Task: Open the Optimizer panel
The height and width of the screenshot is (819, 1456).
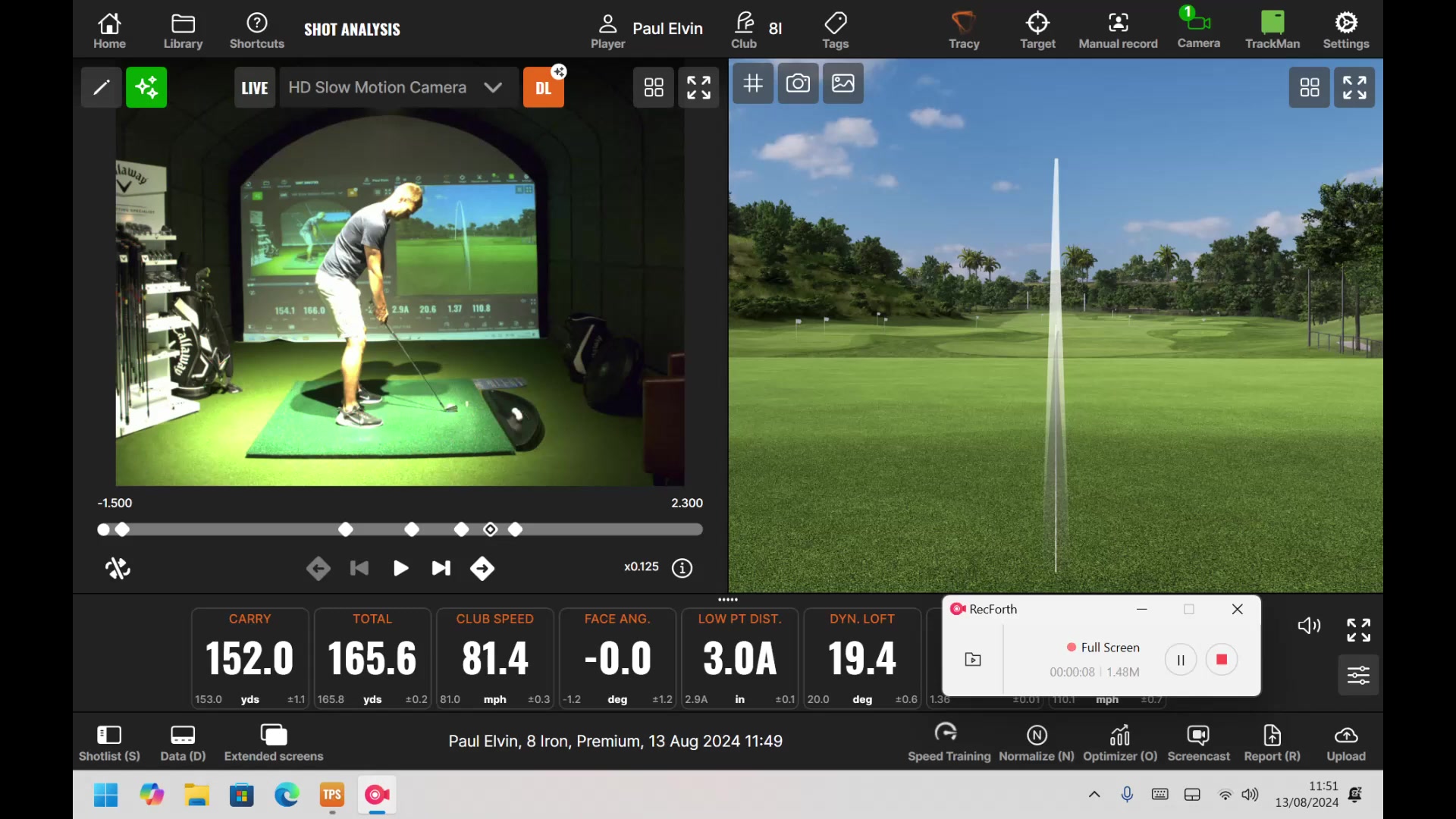Action: (x=1119, y=742)
